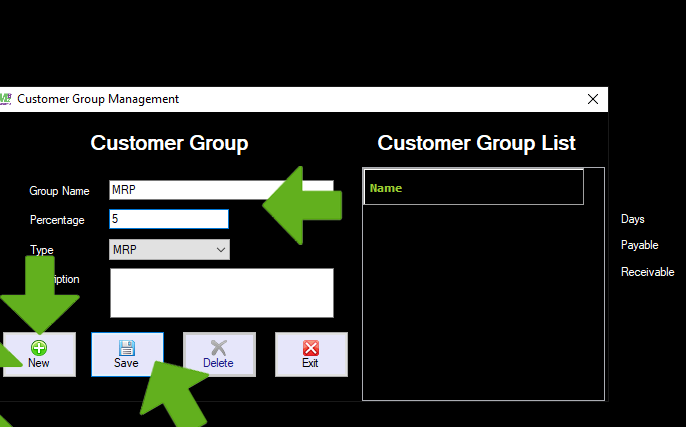686x427 pixels.
Task: Open the Type dropdown showing MRP
Action: click(x=169, y=249)
